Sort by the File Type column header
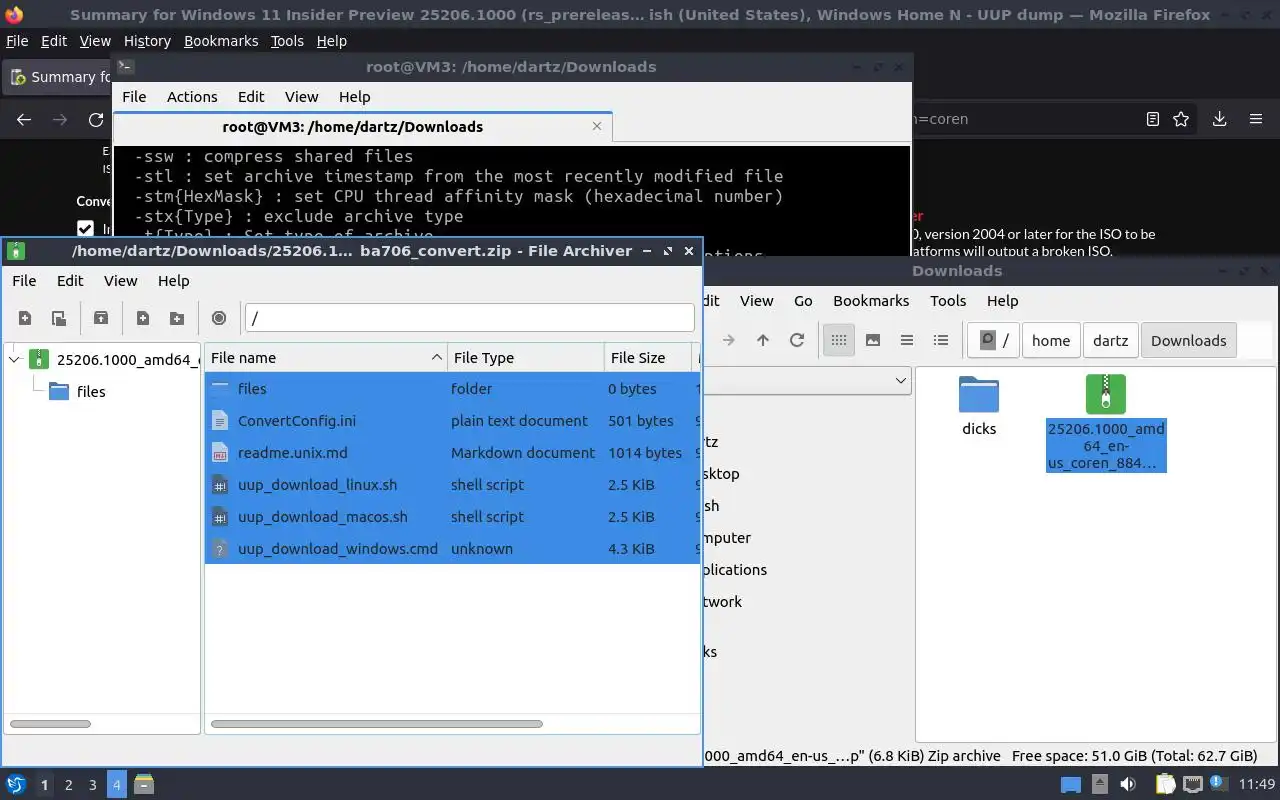 tap(525, 358)
